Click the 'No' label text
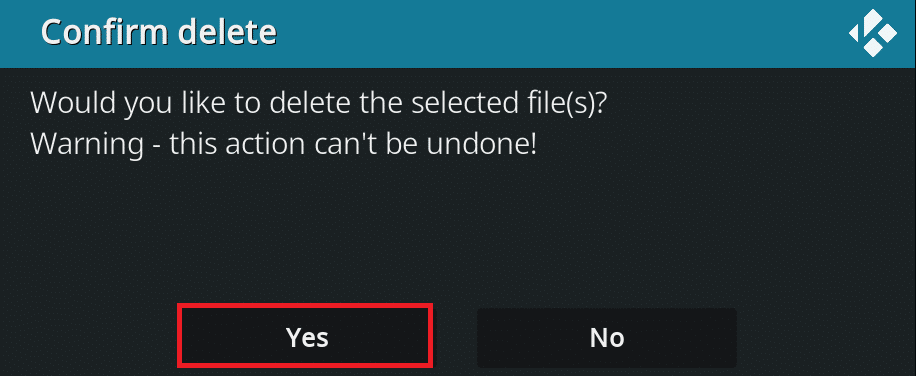Screen dimensions: 916x376 point(607,337)
